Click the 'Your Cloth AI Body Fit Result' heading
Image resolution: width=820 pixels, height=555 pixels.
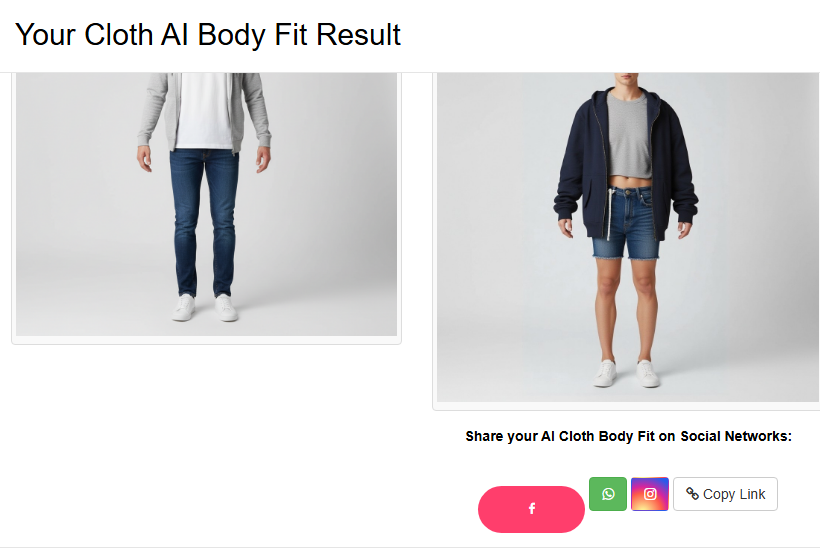tap(208, 35)
